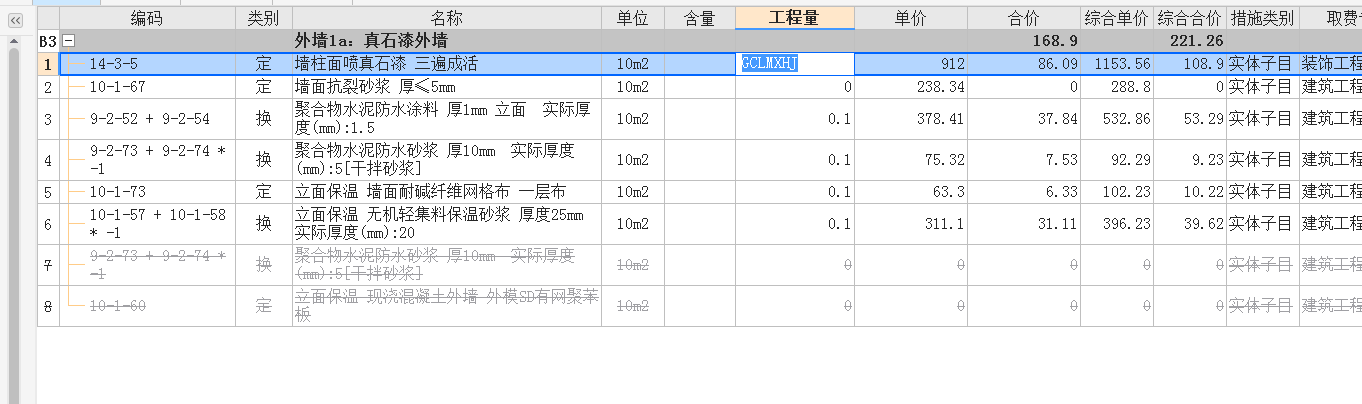Click code cell 14-3-5

147,64
